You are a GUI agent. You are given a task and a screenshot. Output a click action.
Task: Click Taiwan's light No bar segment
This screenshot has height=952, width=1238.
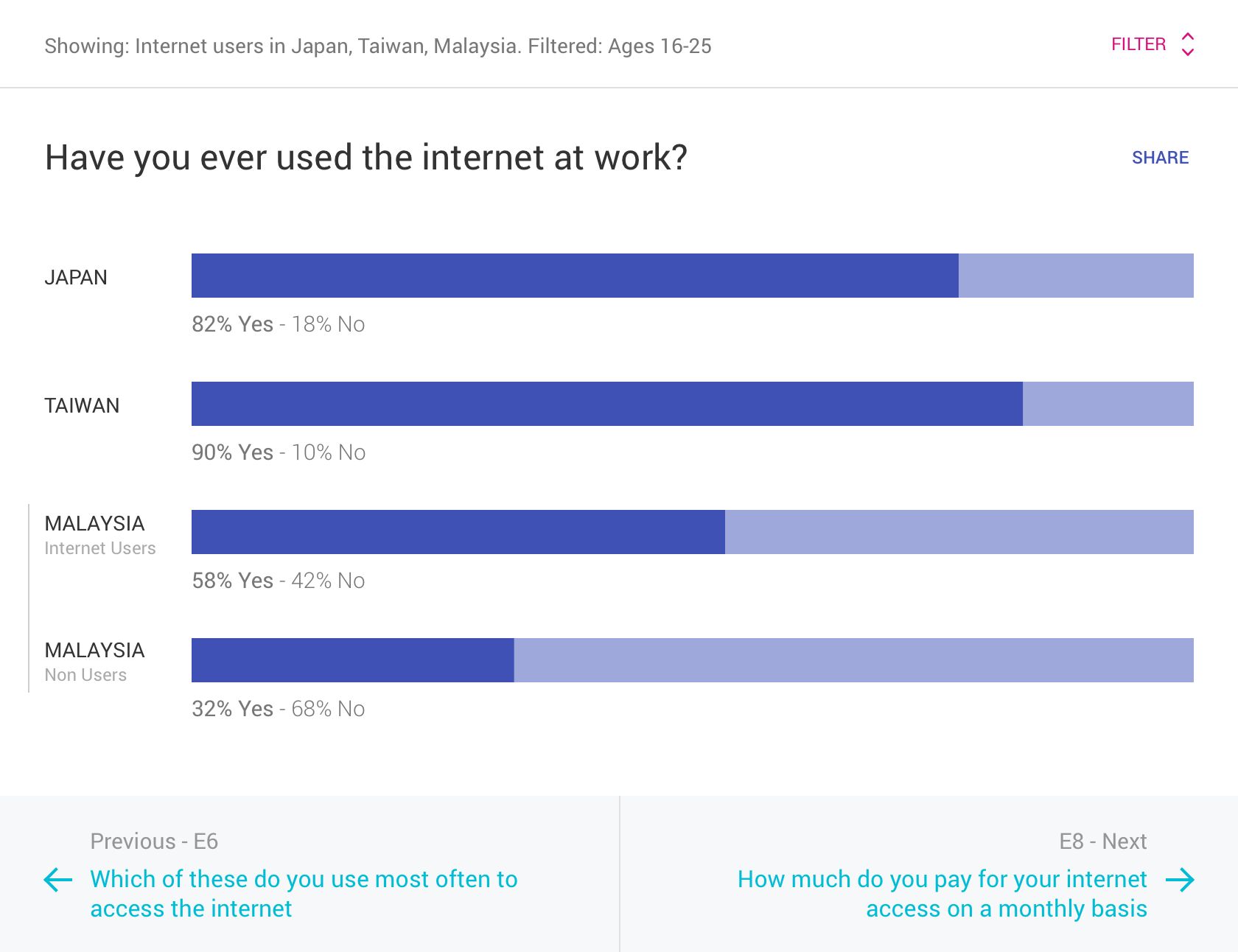[x=1108, y=404]
